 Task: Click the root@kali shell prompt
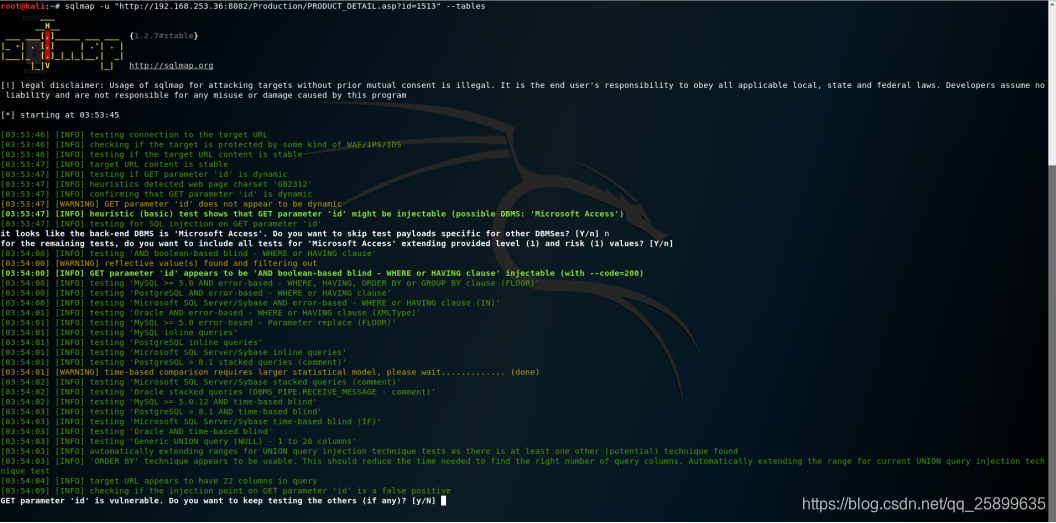(31, 6)
